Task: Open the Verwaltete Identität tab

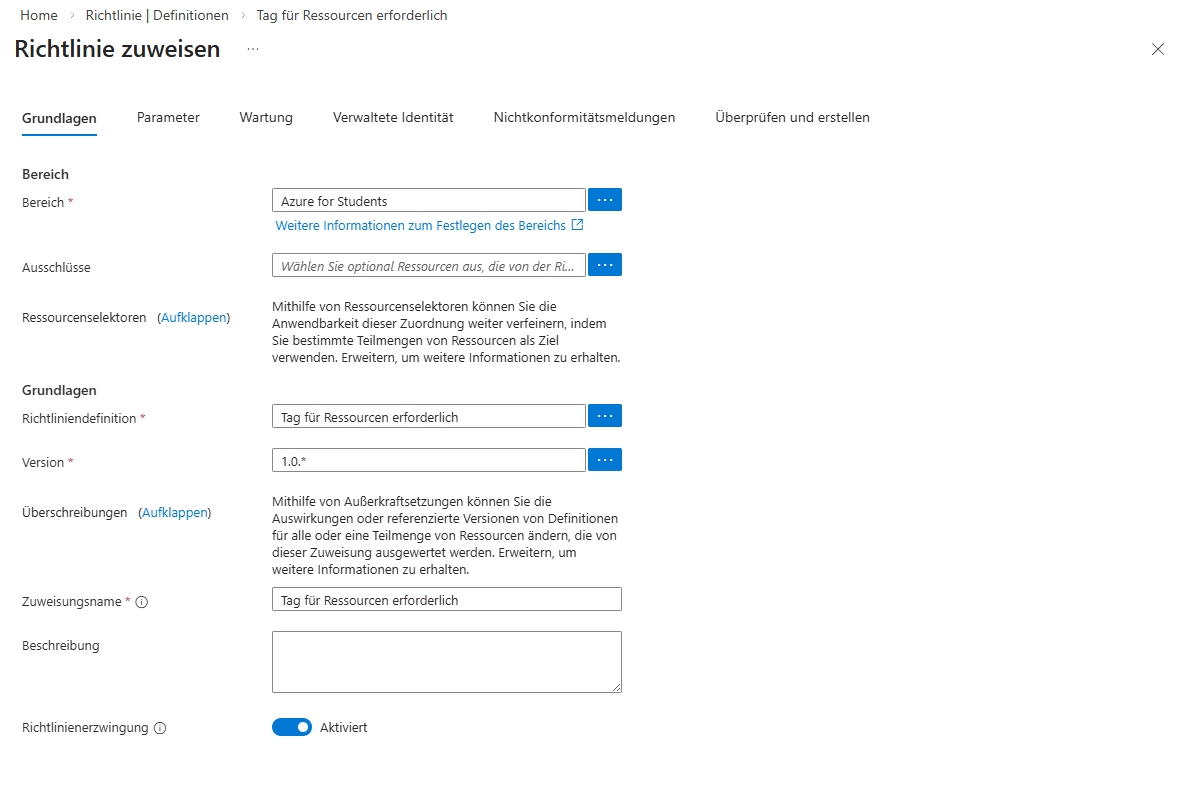Action: tap(393, 117)
